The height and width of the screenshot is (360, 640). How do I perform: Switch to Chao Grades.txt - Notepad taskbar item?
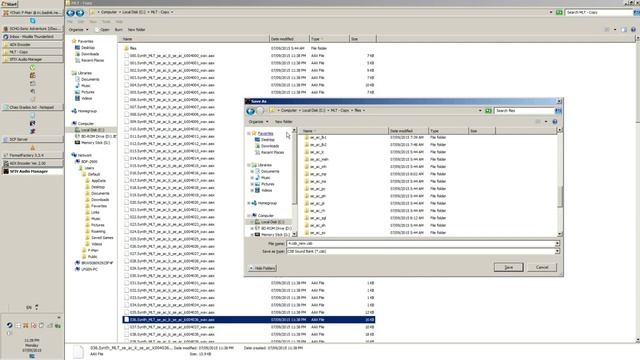[x=32, y=107]
